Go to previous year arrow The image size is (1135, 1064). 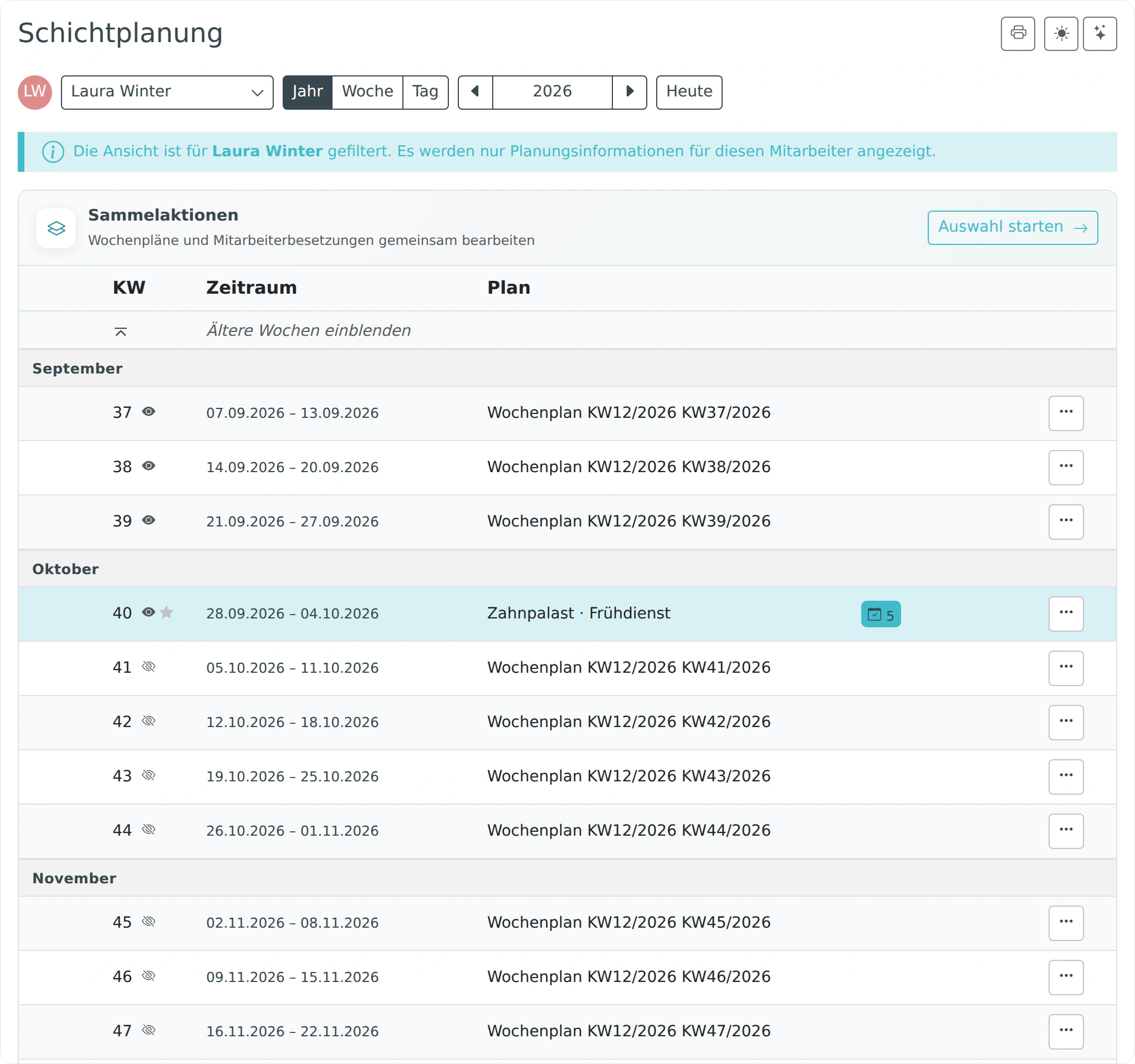(x=475, y=92)
